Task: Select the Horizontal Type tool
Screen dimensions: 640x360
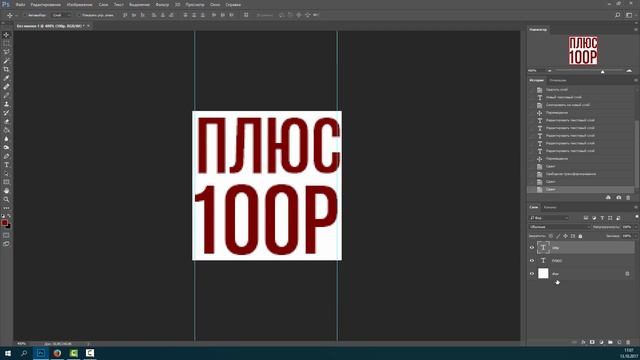Action: (6, 165)
